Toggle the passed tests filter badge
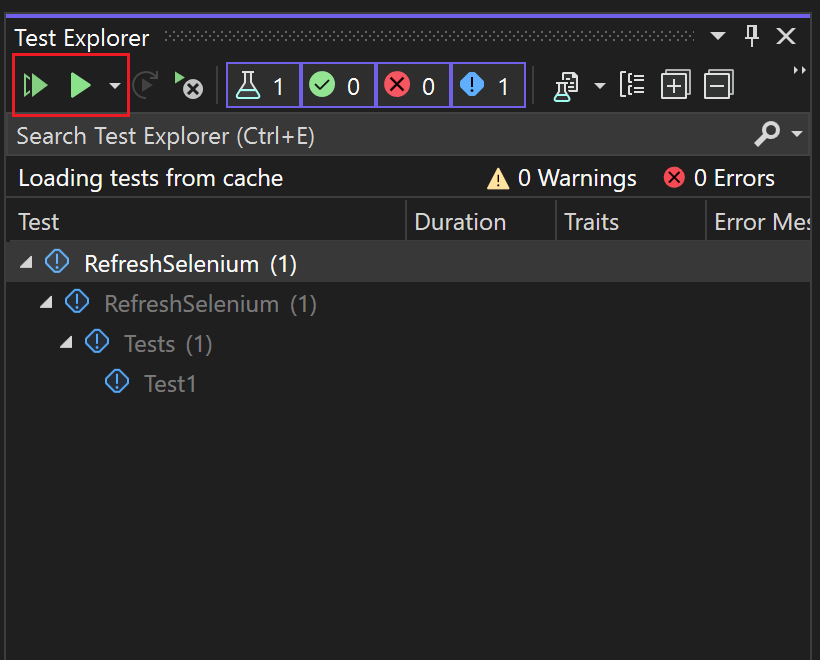This screenshot has width=820, height=660. click(338, 85)
